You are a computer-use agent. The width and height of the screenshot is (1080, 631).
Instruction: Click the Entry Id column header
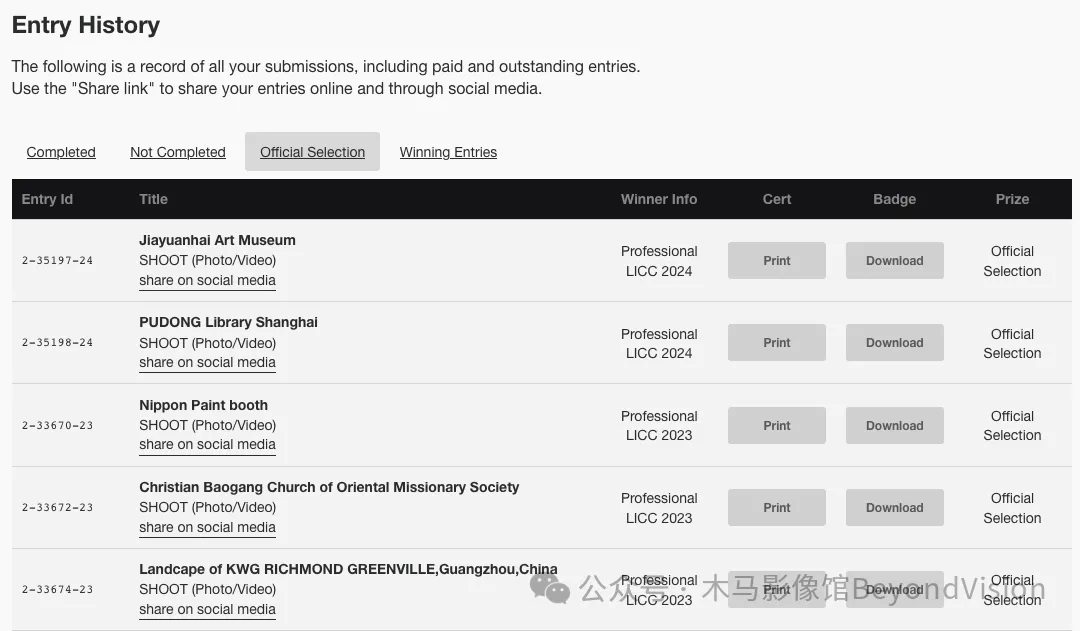(x=47, y=199)
